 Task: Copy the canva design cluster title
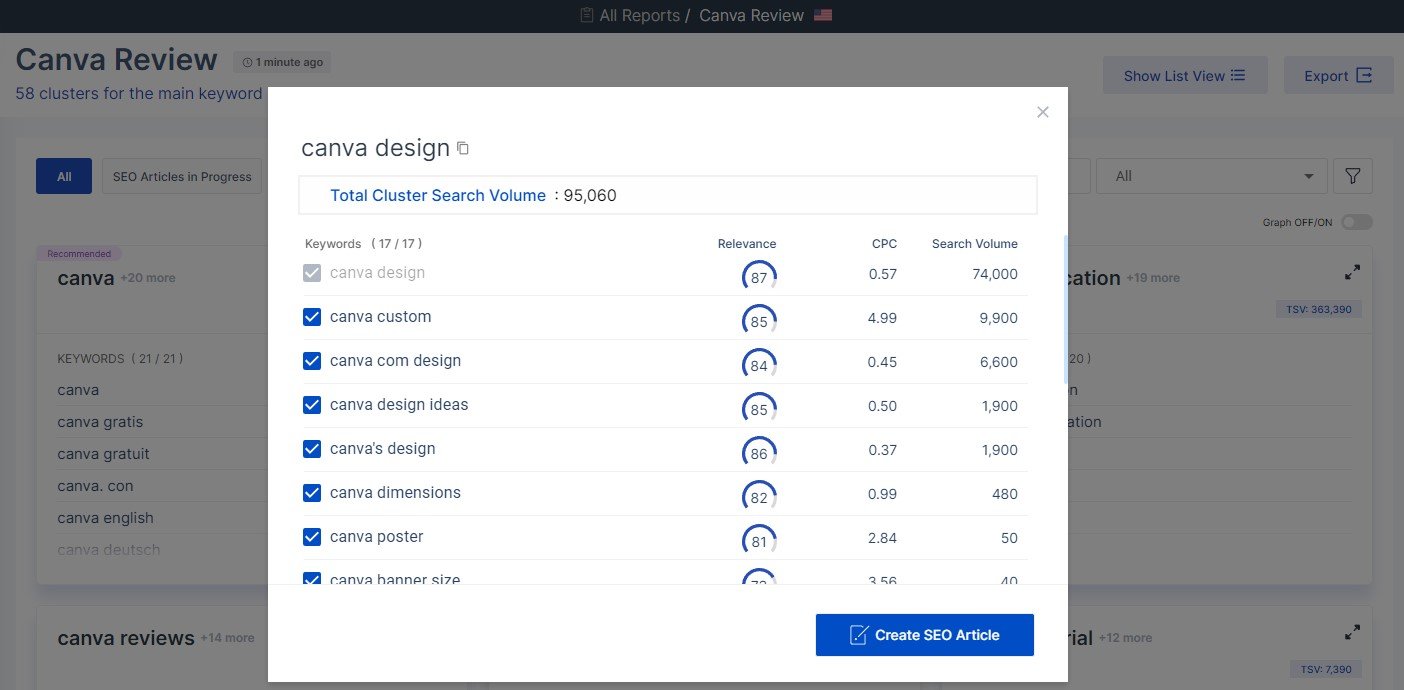pyautogui.click(x=463, y=149)
